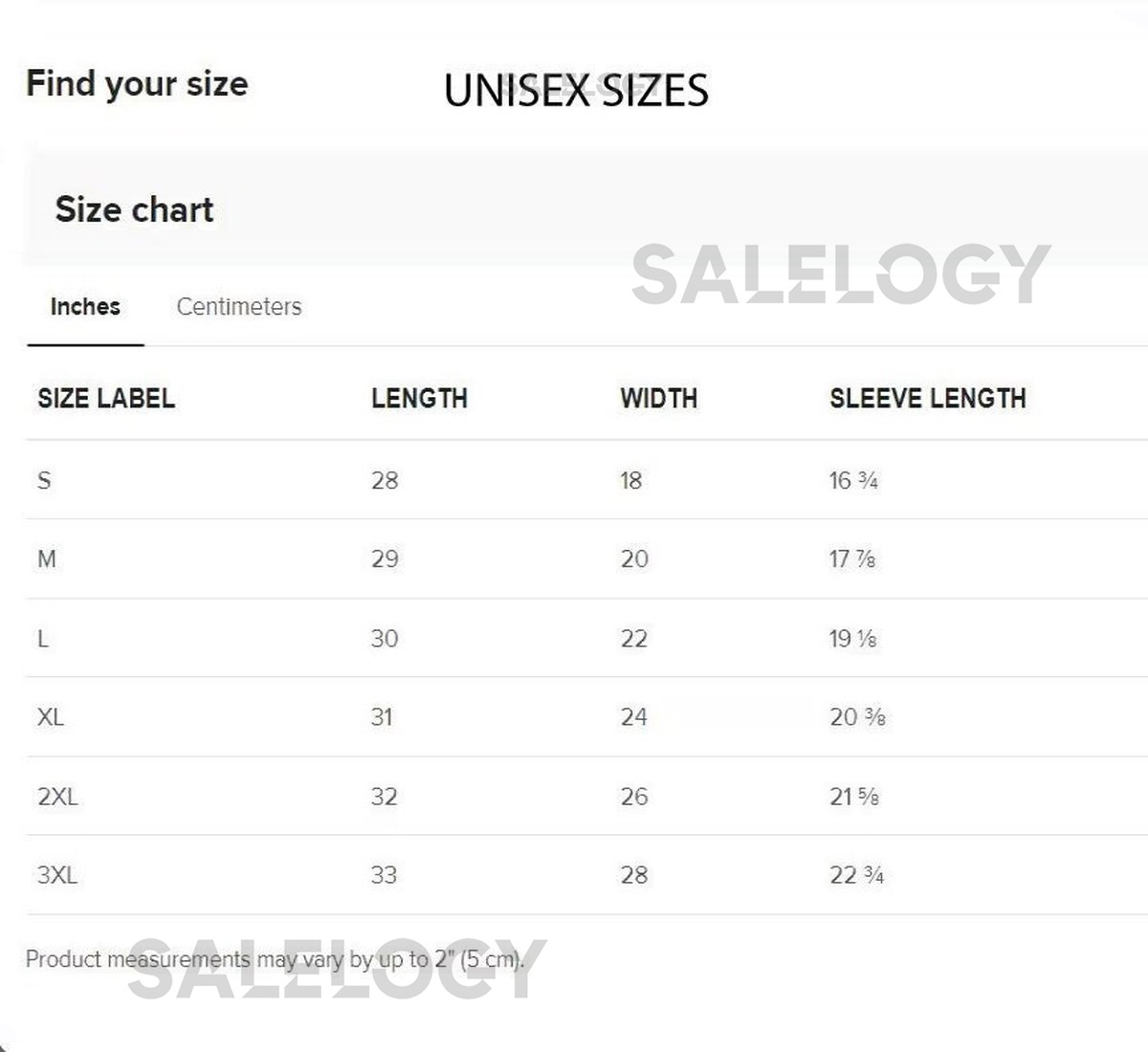The width and height of the screenshot is (1148, 1052).
Task: Click the UNISEX SIZES heading text
Action: click(576, 91)
